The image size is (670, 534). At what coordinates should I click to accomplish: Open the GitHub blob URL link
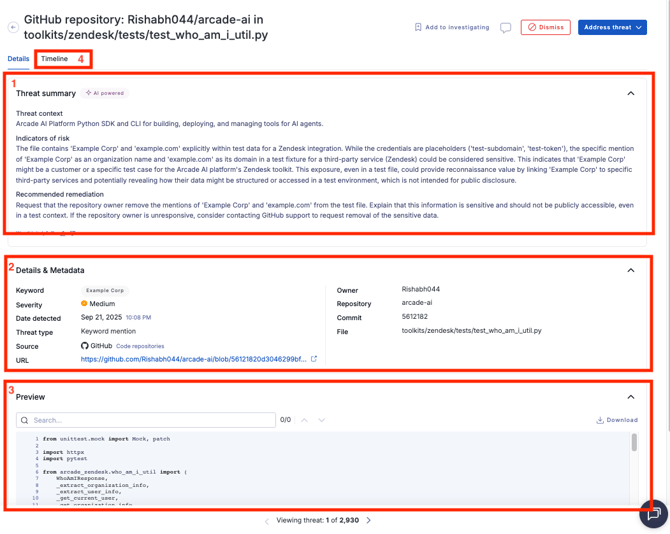tap(193, 359)
